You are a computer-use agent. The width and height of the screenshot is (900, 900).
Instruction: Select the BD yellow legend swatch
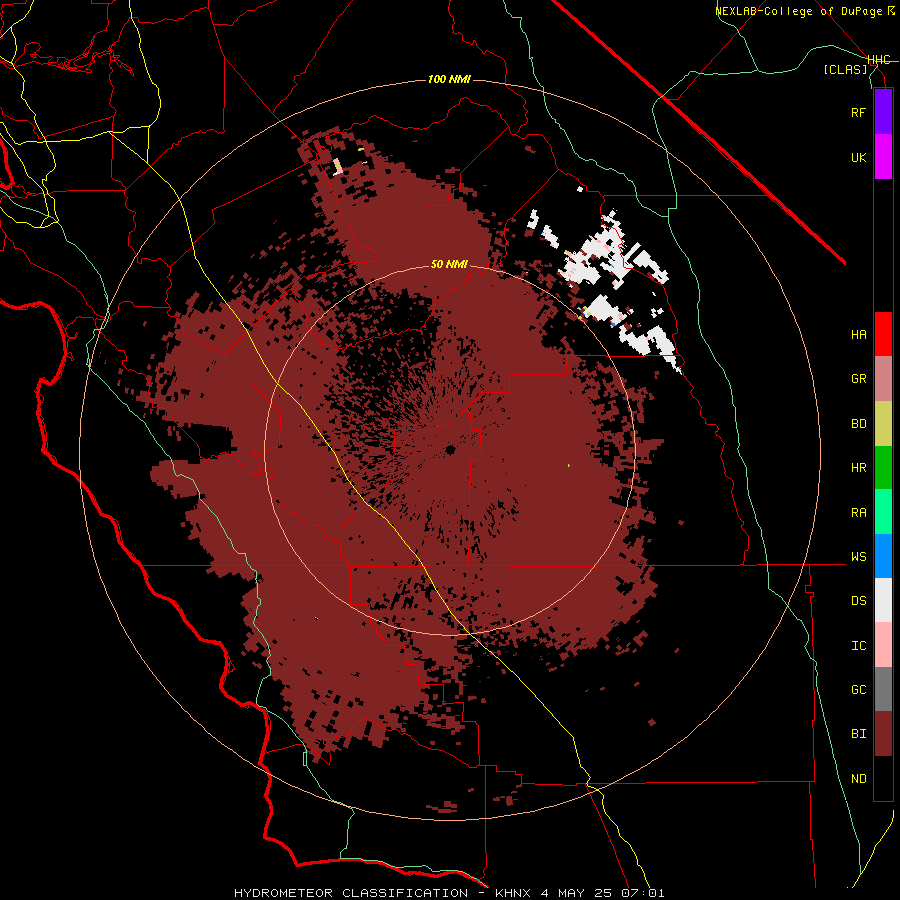tap(883, 424)
